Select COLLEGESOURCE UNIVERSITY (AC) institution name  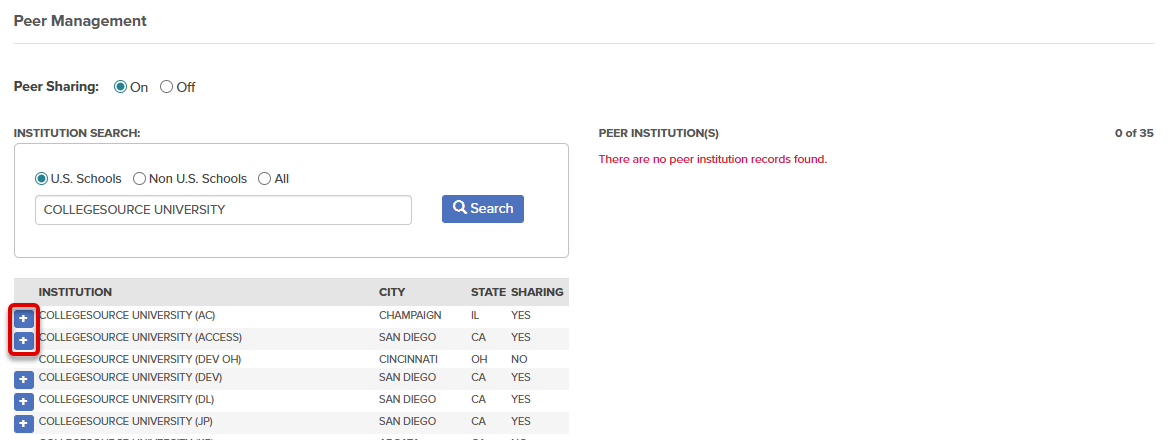pyautogui.click(x=127, y=315)
